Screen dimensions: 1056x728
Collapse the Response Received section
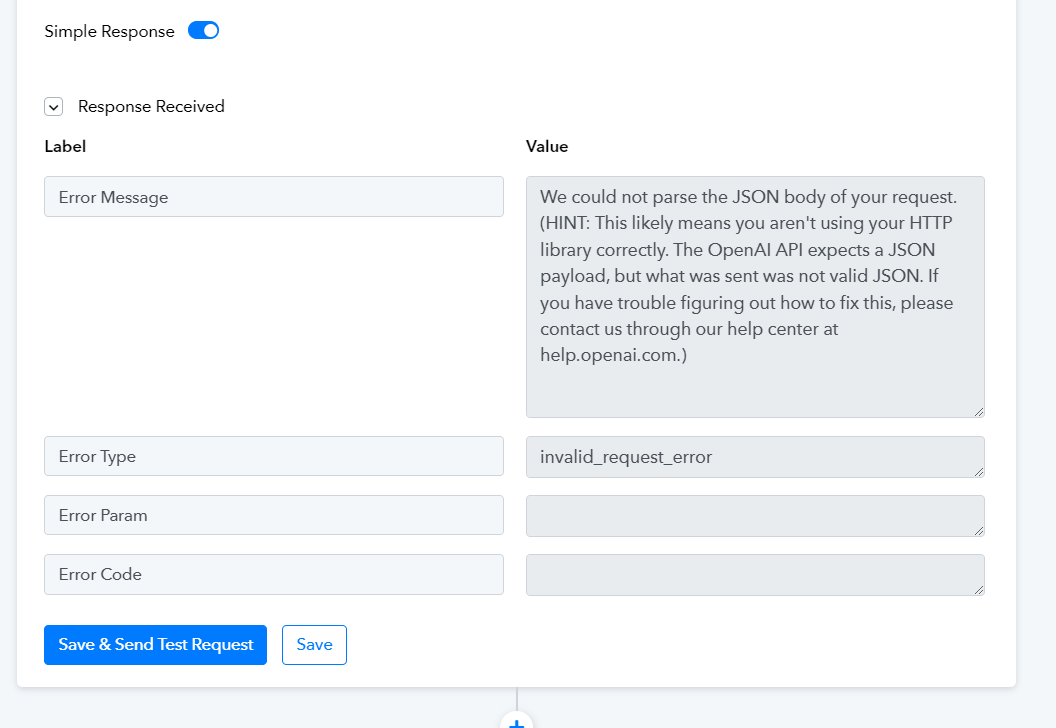(54, 106)
